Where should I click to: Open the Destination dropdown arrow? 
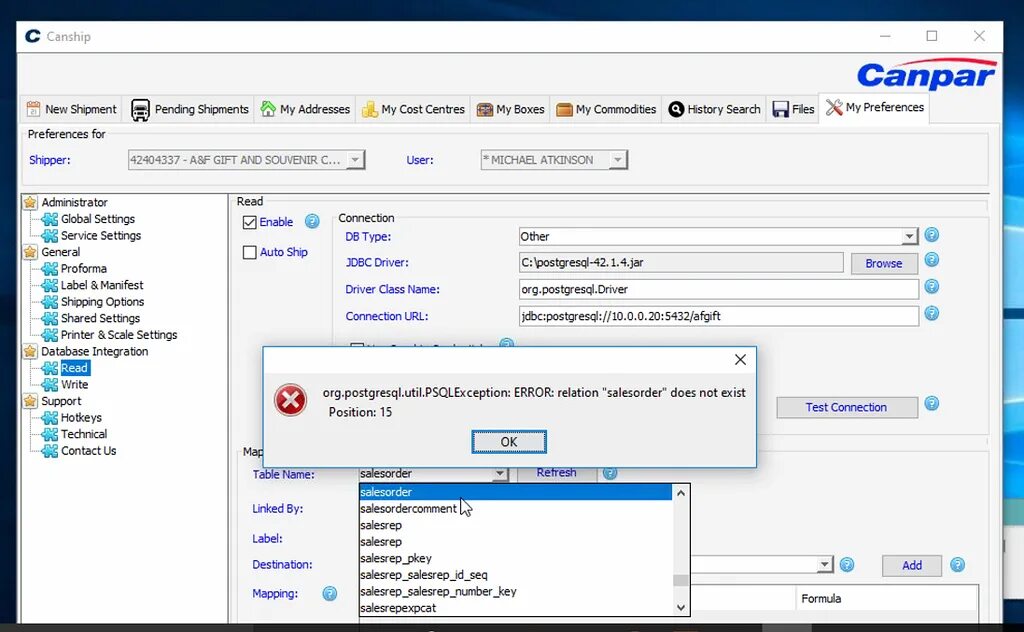coord(825,565)
